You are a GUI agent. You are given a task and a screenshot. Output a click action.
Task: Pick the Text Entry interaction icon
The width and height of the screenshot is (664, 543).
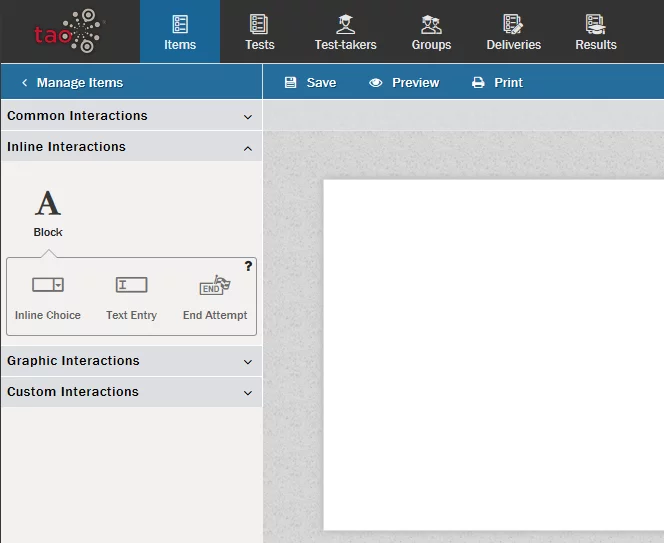tap(131, 285)
